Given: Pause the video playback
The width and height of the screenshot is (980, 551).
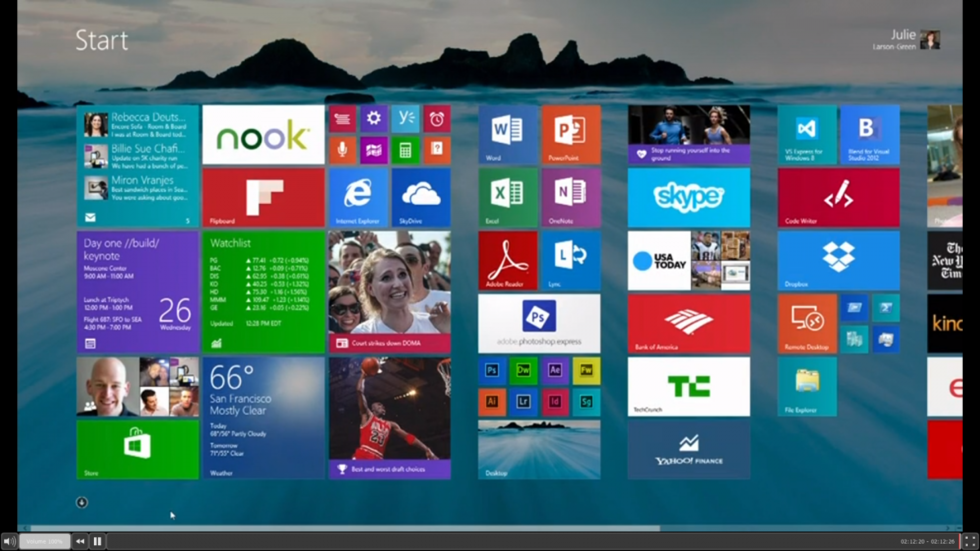Looking at the screenshot, I should (x=98, y=541).
